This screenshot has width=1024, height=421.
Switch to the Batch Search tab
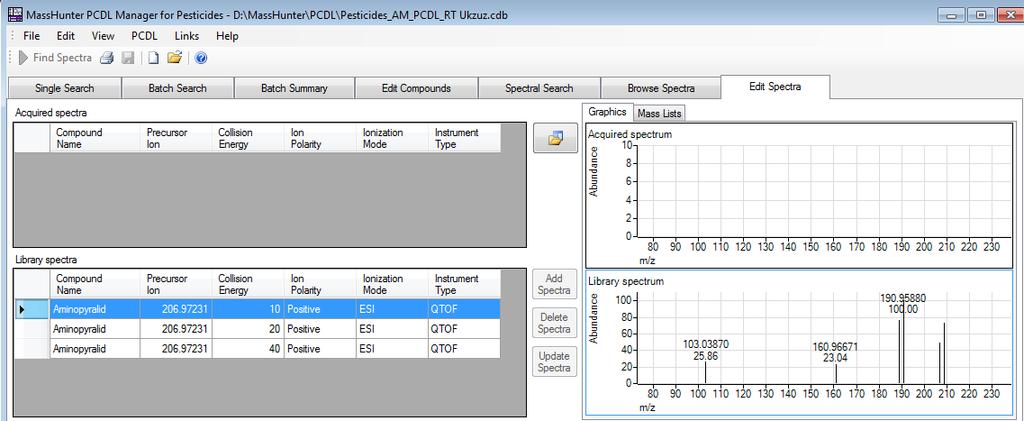tap(178, 88)
